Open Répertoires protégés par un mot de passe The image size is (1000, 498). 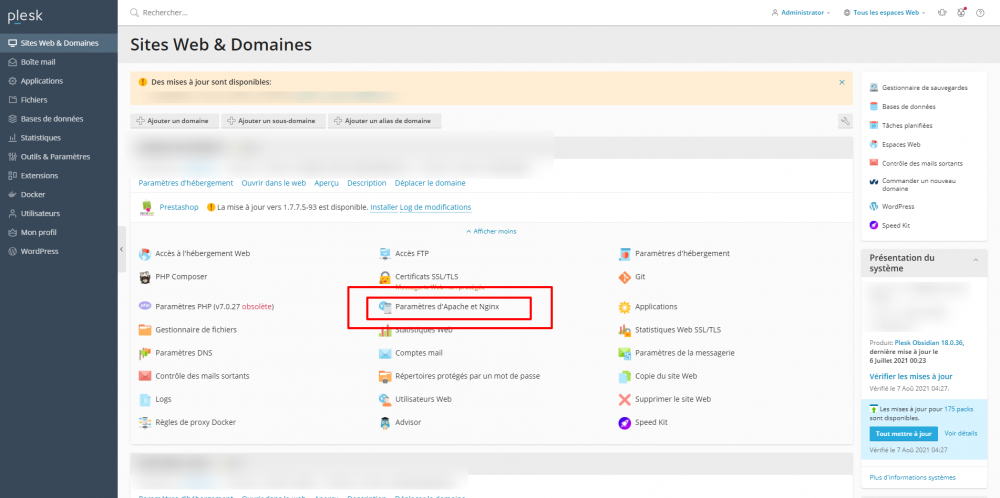point(467,376)
